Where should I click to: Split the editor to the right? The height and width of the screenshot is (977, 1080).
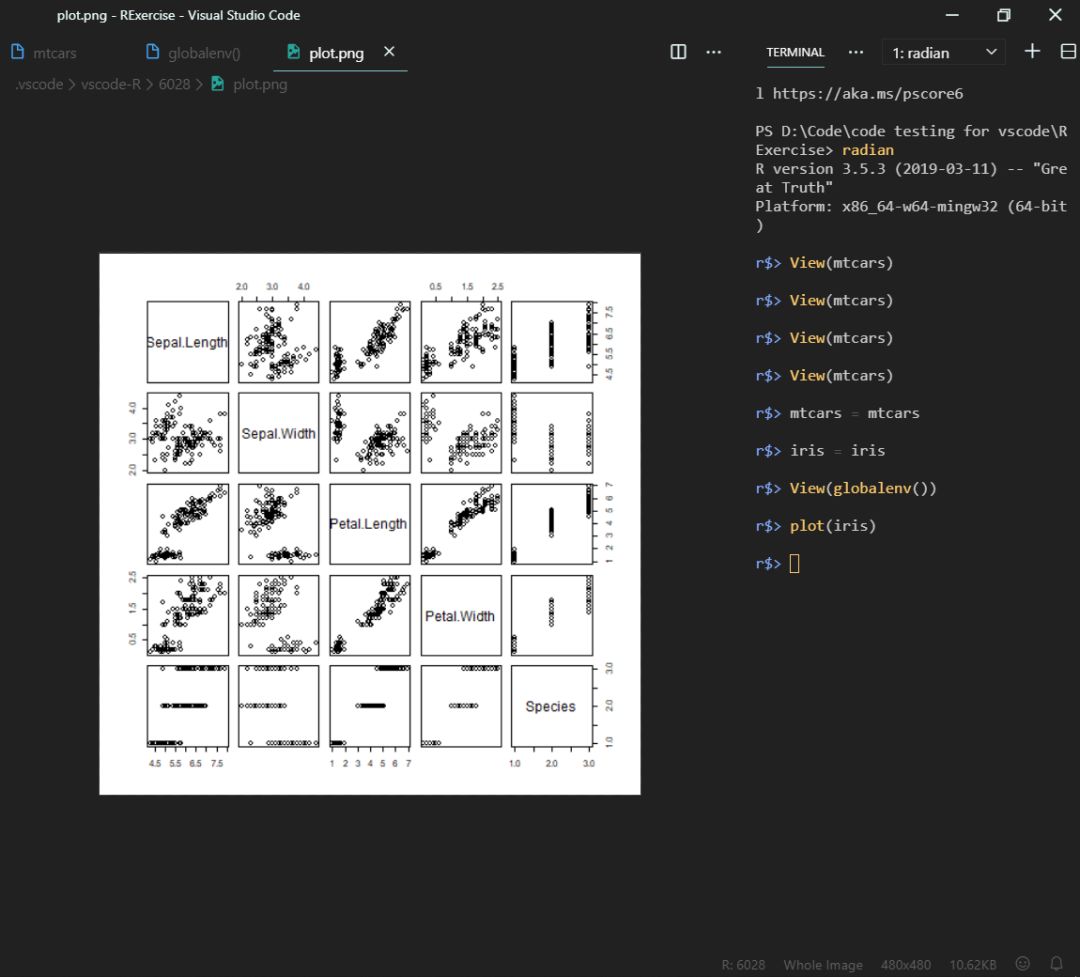tap(678, 52)
